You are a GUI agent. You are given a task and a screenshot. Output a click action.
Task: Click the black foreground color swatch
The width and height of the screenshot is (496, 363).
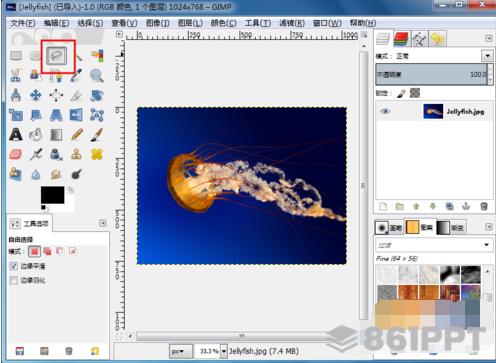coord(52,195)
